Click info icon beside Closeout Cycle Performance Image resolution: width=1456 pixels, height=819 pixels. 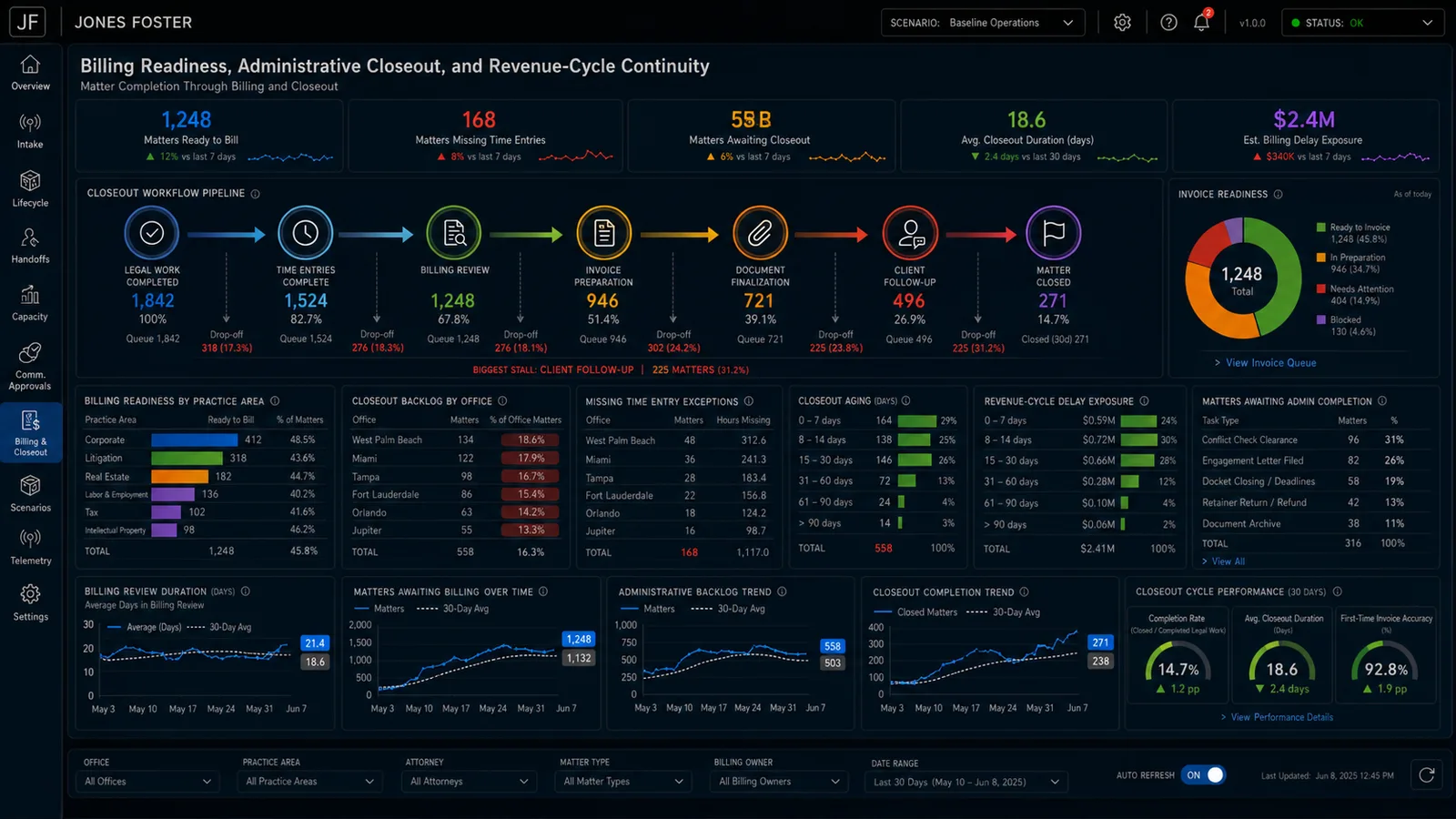tap(1337, 591)
